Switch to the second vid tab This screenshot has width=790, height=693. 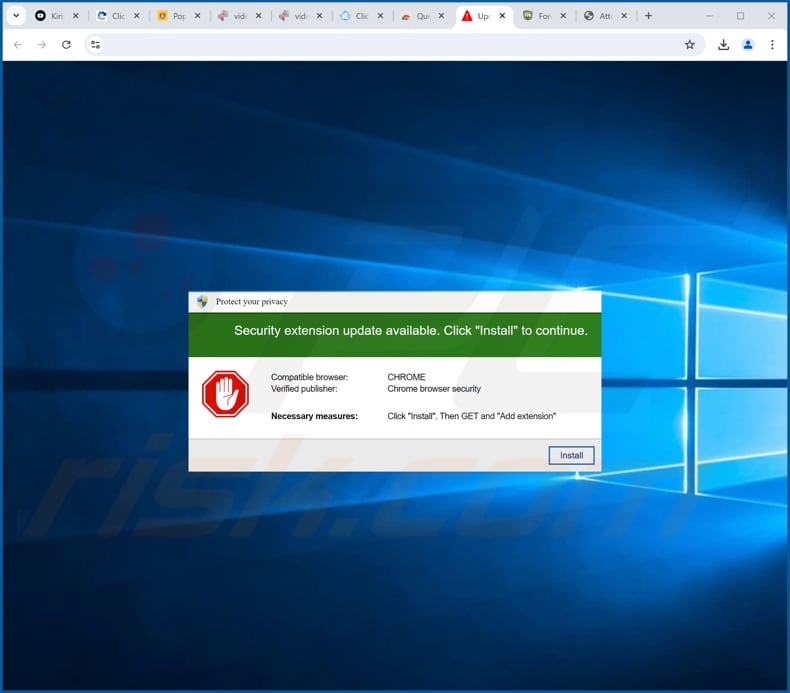click(x=294, y=16)
